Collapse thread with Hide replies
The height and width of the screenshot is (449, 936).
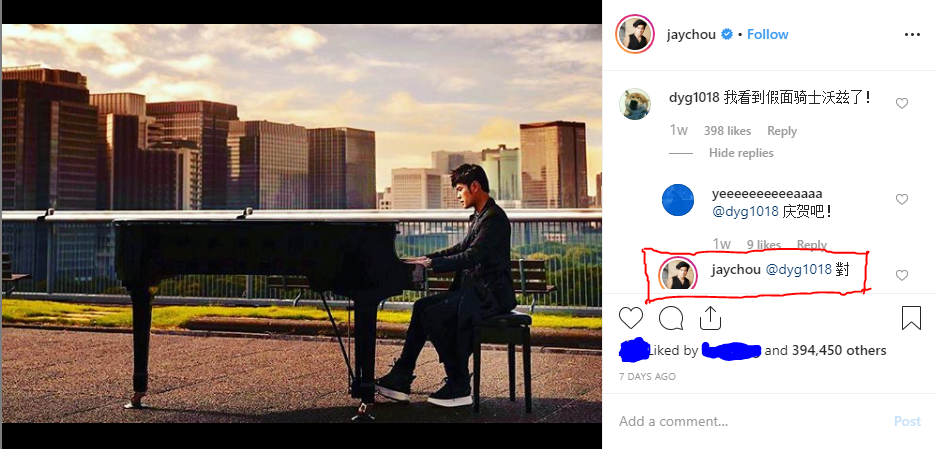point(741,153)
